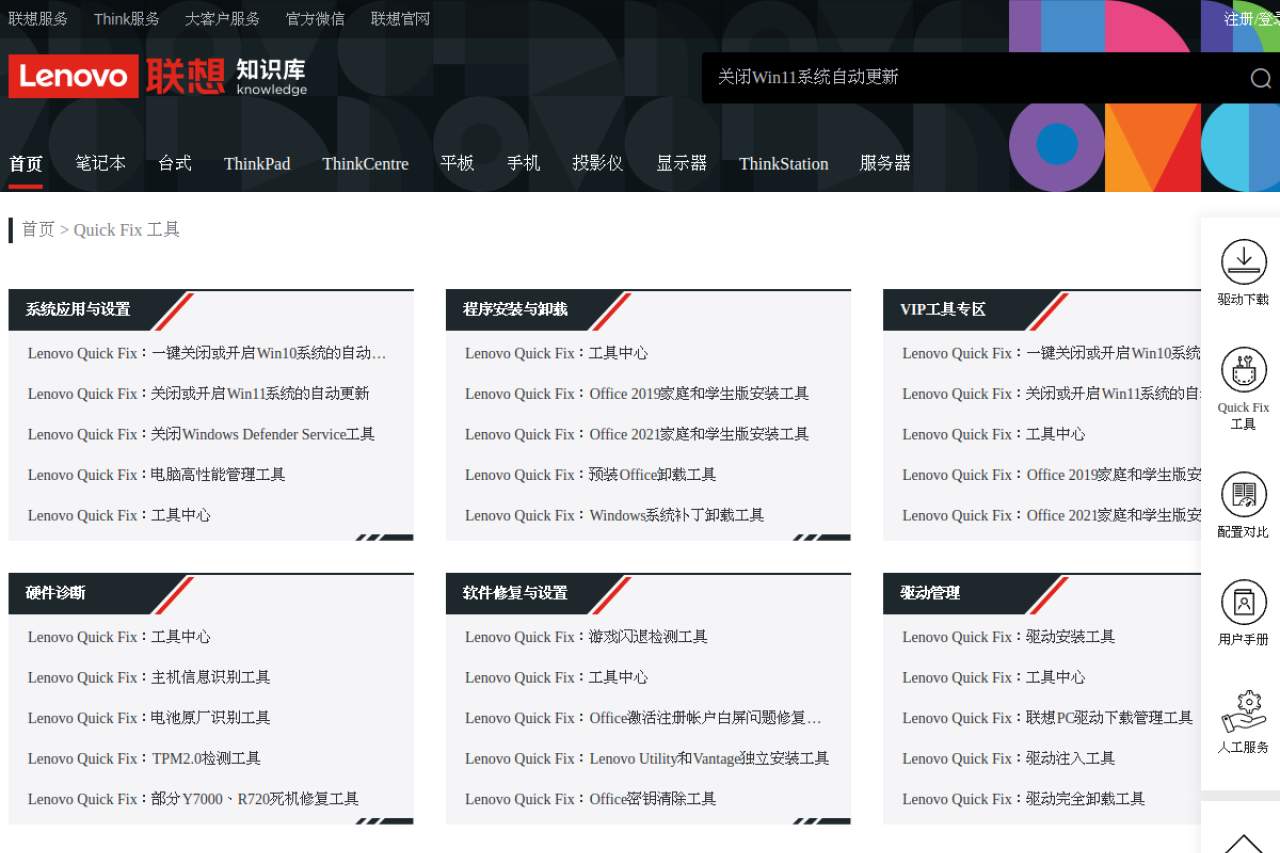Open 游戏闪退检测工具 link
Screen dimensions: 1280x853
586,637
